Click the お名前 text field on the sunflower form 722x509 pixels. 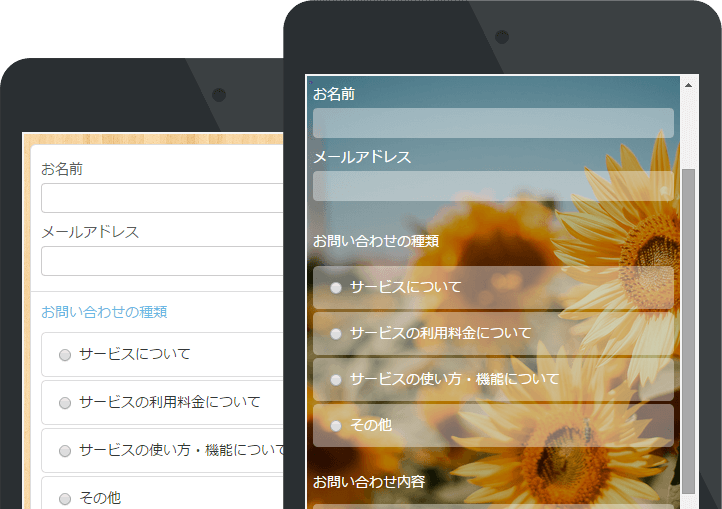click(493, 123)
